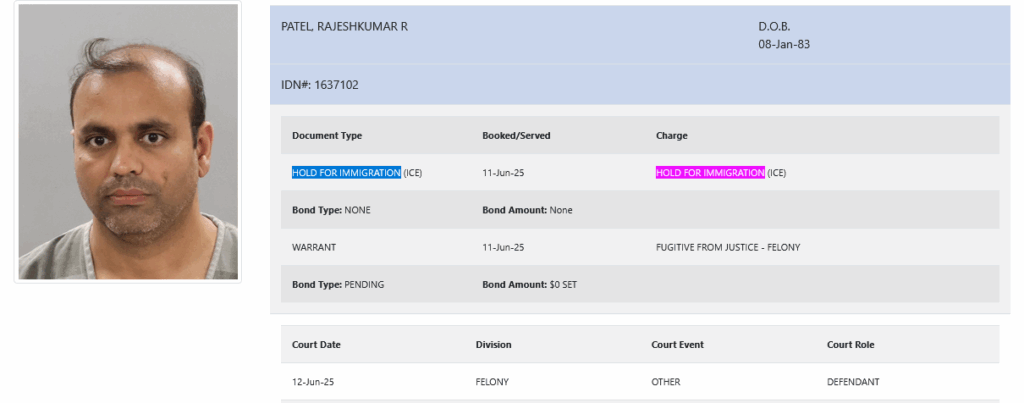This screenshot has width=1024, height=403.
Task: Click the Bond Amount: $0 SET entry
Action: point(529,285)
